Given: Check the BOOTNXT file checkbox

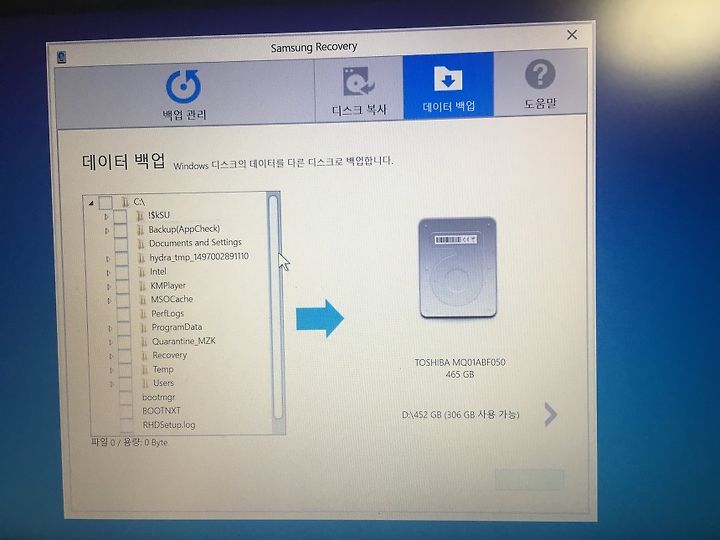Looking at the screenshot, I should click(126, 411).
